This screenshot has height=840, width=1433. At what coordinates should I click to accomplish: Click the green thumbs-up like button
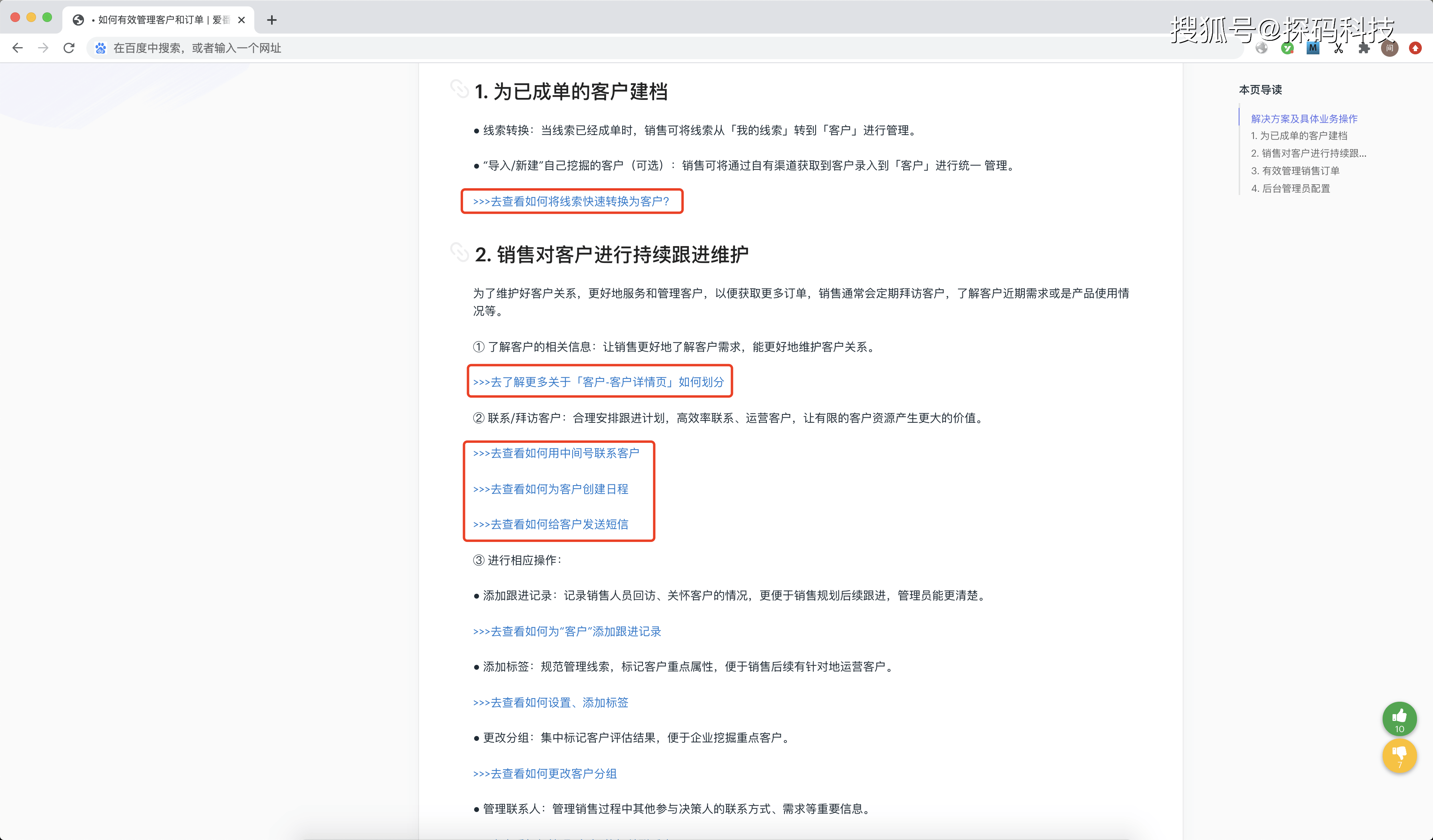1399,719
